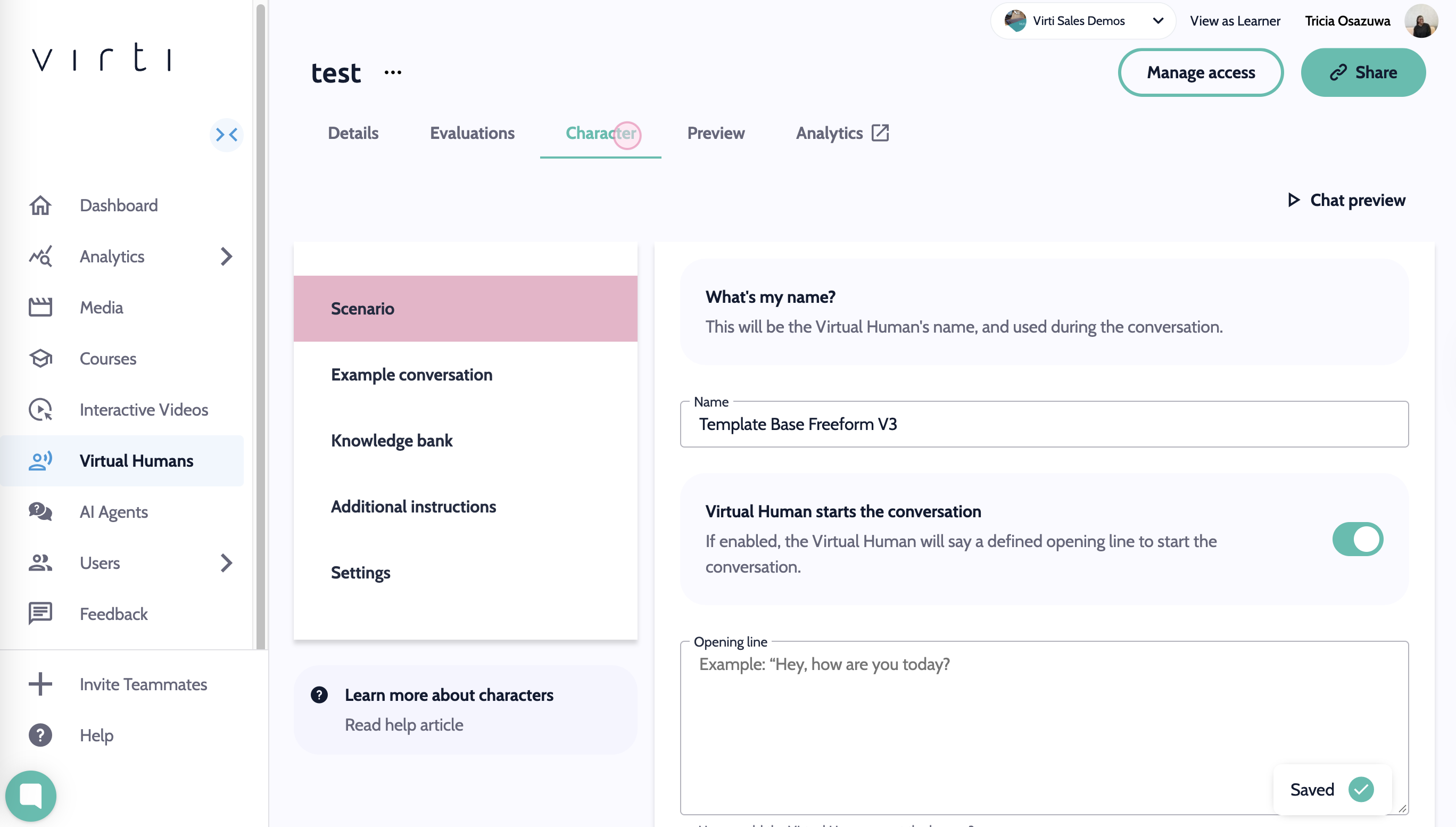This screenshot has width=1456, height=827.
Task: Click the Manage access button
Action: click(x=1201, y=72)
